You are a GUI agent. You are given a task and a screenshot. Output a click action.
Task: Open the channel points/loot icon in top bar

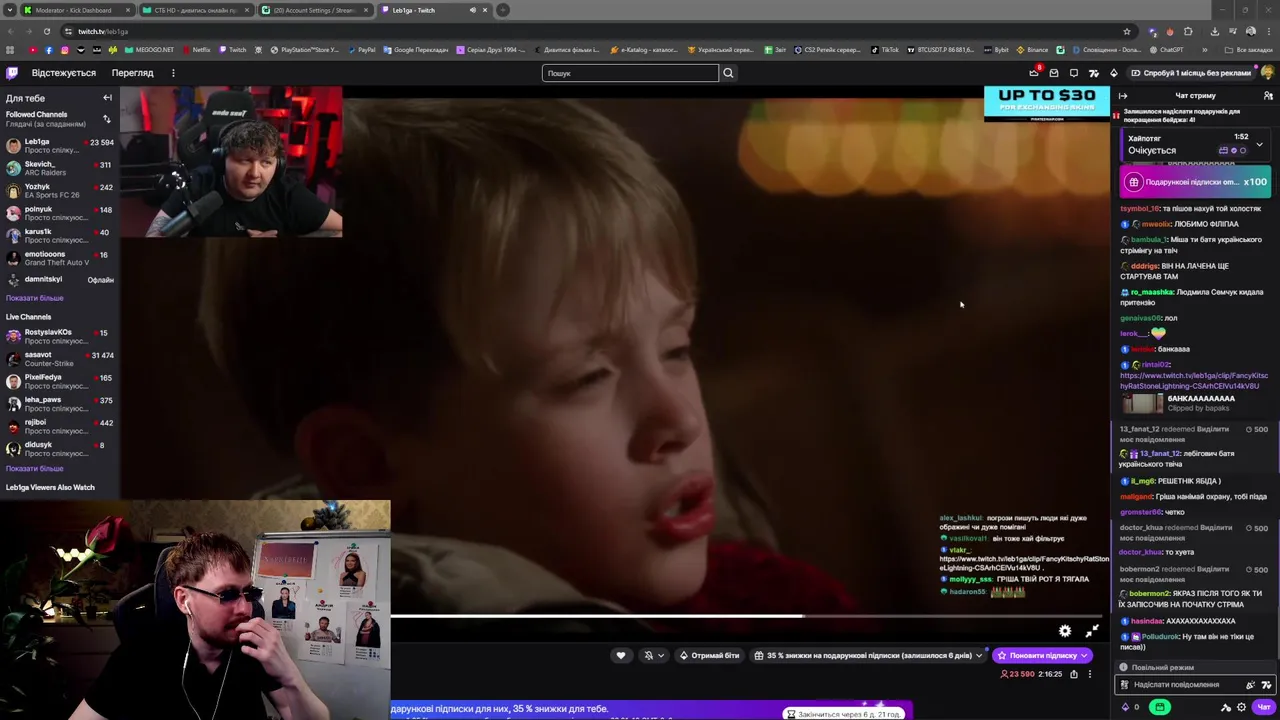click(x=1094, y=73)
